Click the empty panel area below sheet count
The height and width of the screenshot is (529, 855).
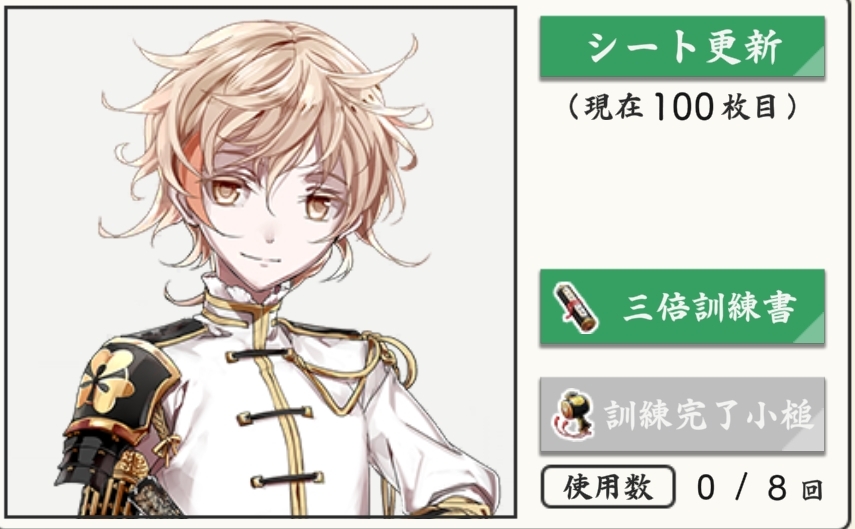tap(682, 196)
